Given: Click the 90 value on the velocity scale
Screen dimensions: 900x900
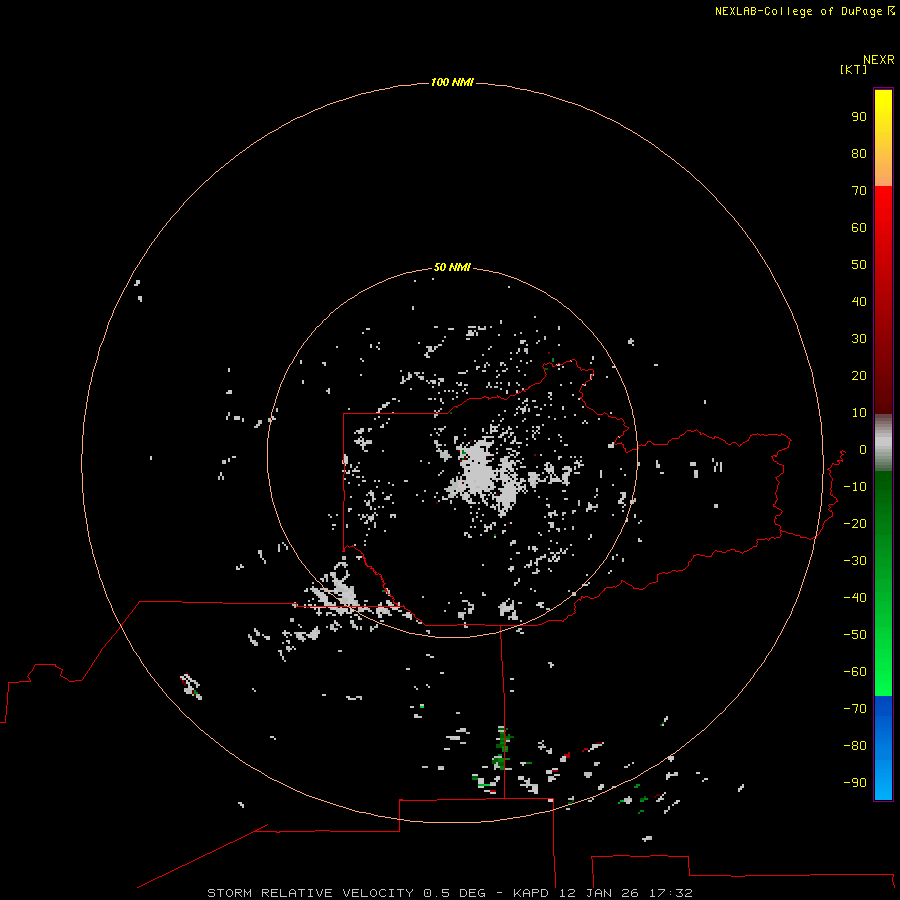Looking at the screenshot, I should click(x=859, y=117).
